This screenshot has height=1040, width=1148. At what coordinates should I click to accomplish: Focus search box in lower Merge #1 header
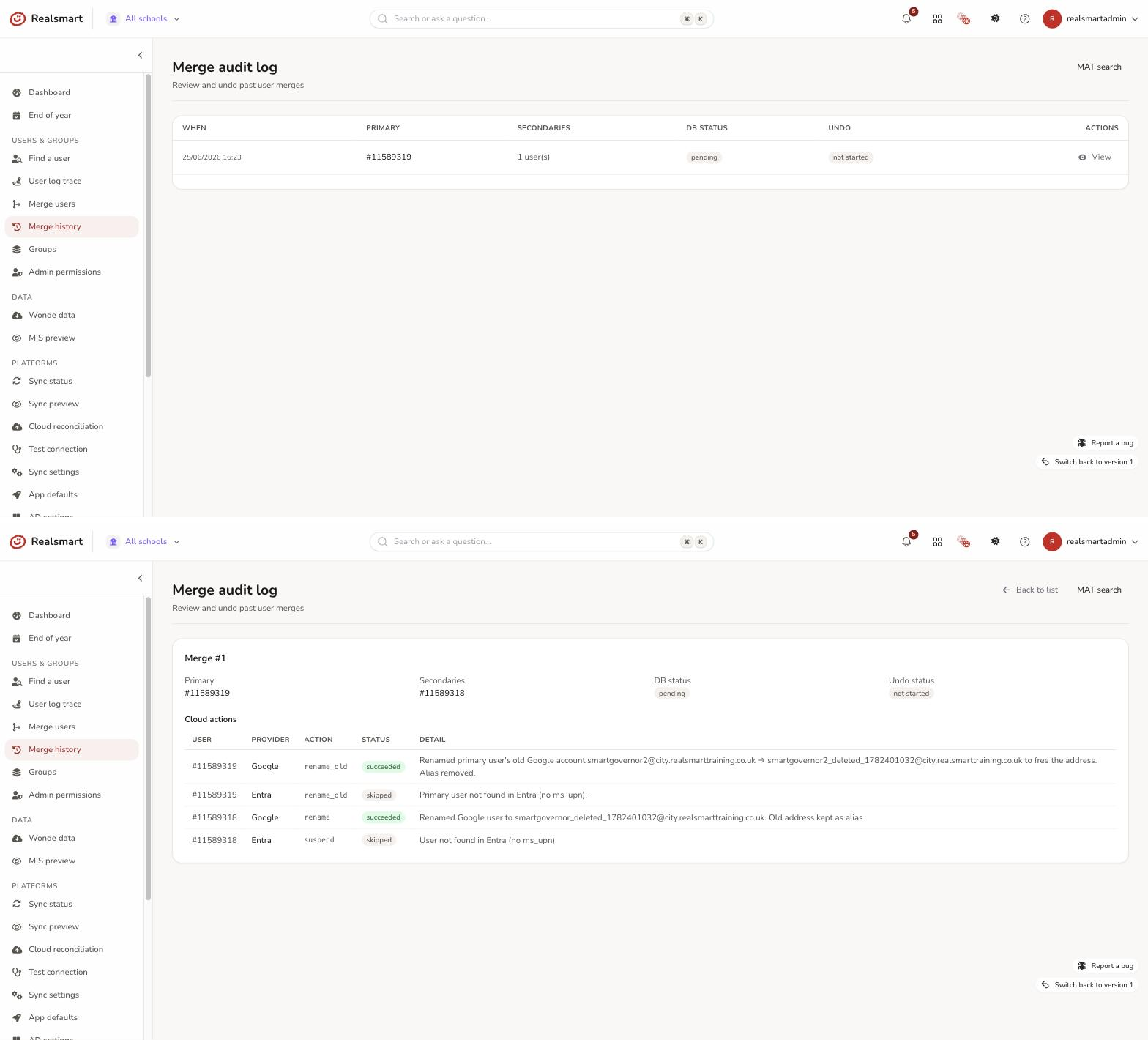(x=542, y=542)
